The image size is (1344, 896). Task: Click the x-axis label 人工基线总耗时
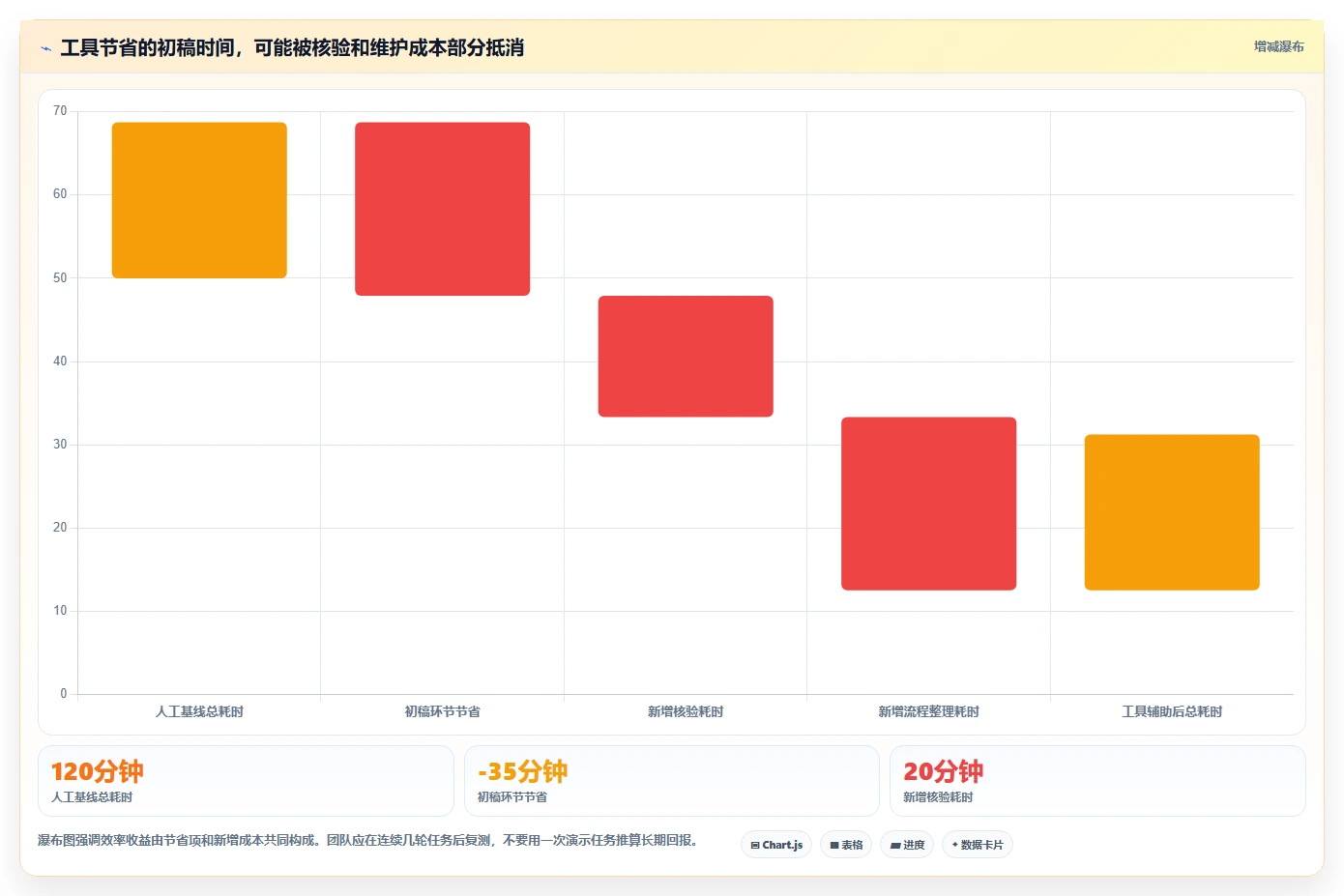(199, 711)
